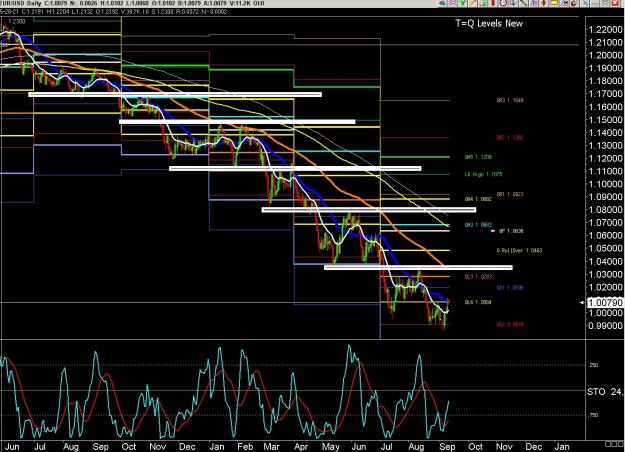Click the red swirl toolbar icon
This screenshot has width=625, height=452.
[x=574, y=3]
